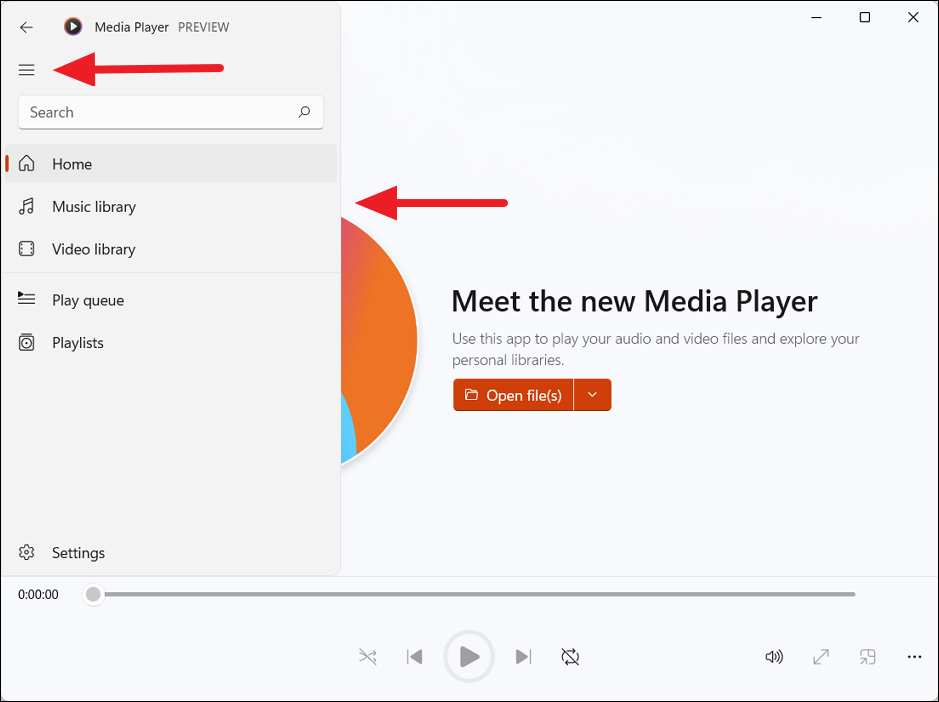Toggle shuffle playback
This screenshot has width=939, height=702.
coord(368,656)
